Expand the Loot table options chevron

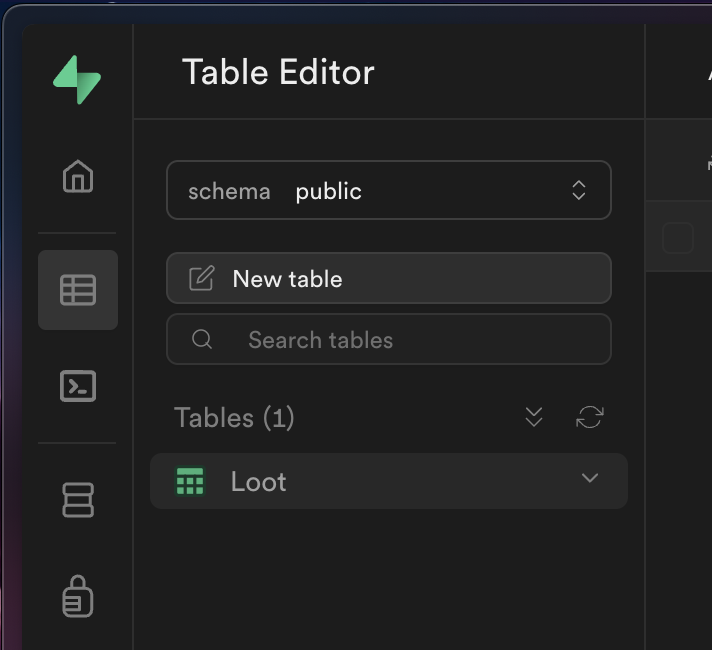[x=590, y=478]
